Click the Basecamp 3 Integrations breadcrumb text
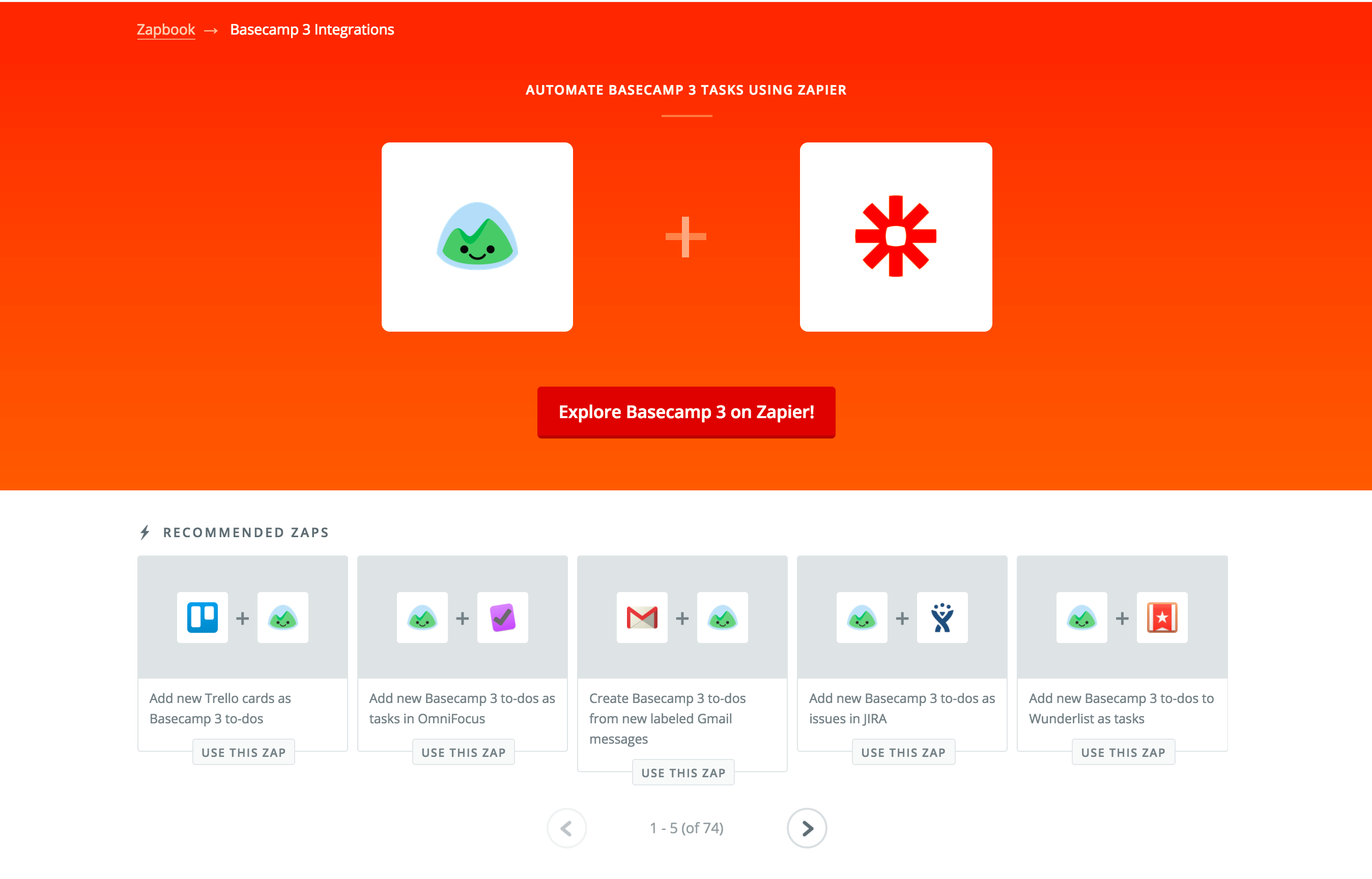The height and width of the screenshot is (879, 1372). [x=312, y=30]
